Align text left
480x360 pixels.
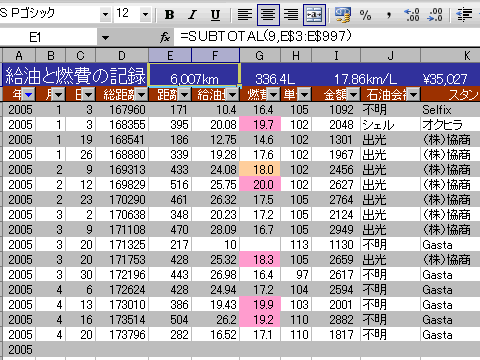[245, 15]
